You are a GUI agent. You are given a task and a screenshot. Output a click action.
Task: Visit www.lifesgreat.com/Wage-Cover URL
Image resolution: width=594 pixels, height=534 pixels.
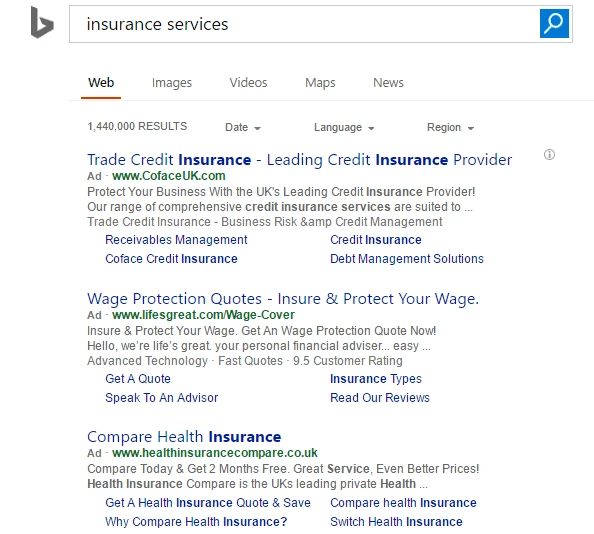click(203, 315)
